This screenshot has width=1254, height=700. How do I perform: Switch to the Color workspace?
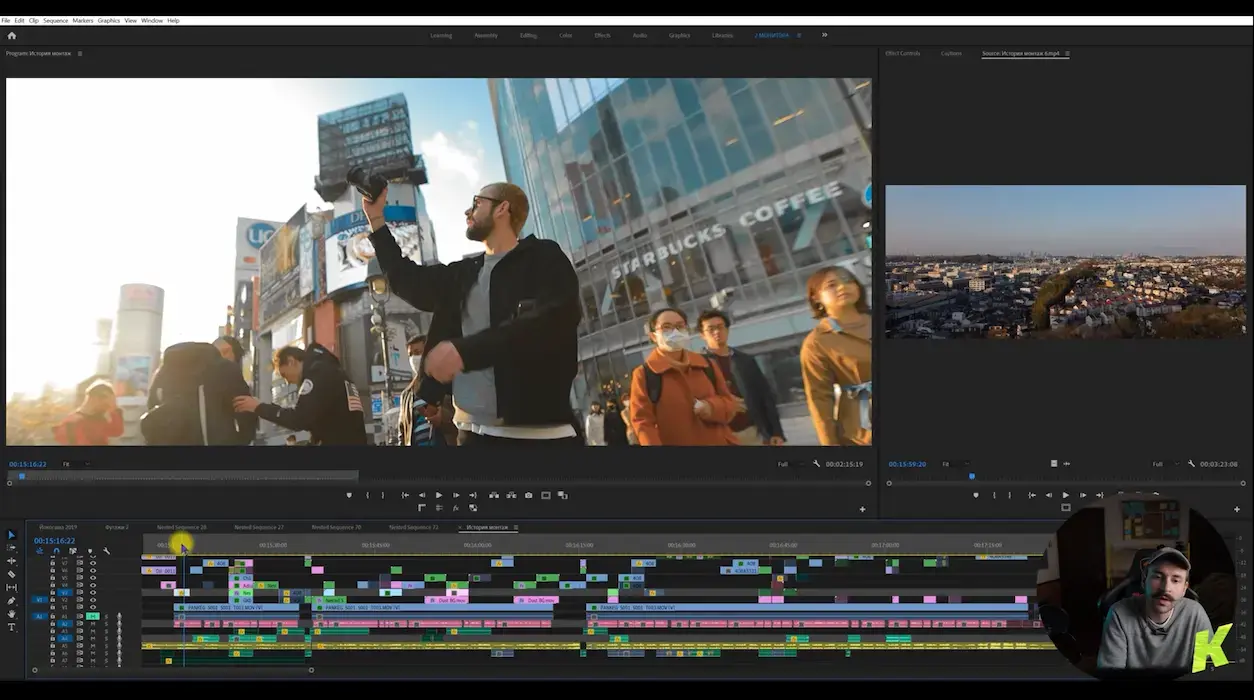coord(566,35)
